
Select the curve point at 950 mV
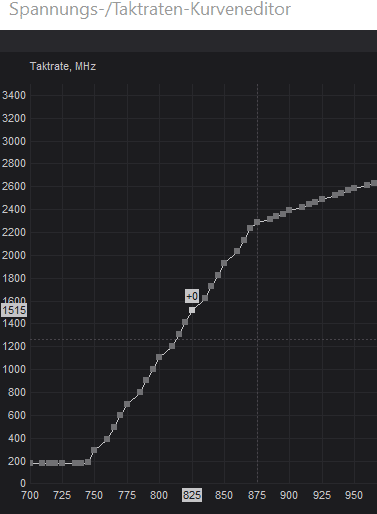coord(354,188)
